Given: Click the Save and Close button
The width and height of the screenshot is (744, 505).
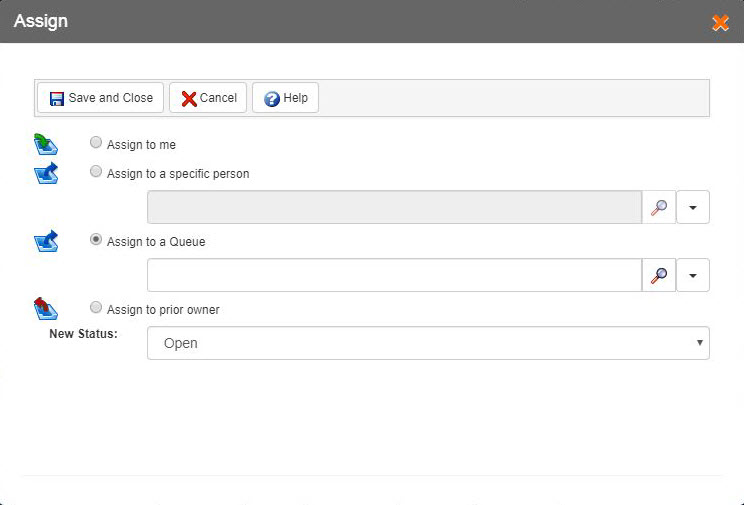Looking at the screenshot, I should 101,98.
